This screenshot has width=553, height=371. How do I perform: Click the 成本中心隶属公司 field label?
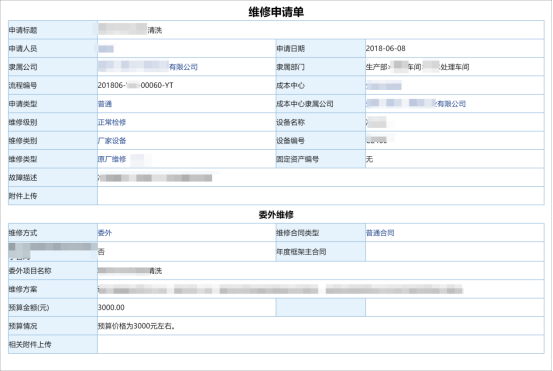pyautogui.click(x=305, y=104)
